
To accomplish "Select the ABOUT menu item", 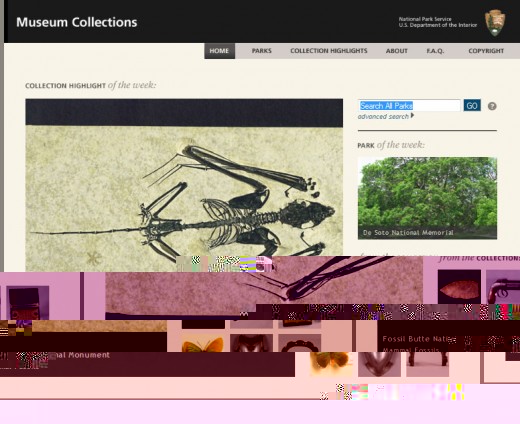I will 397,51.
